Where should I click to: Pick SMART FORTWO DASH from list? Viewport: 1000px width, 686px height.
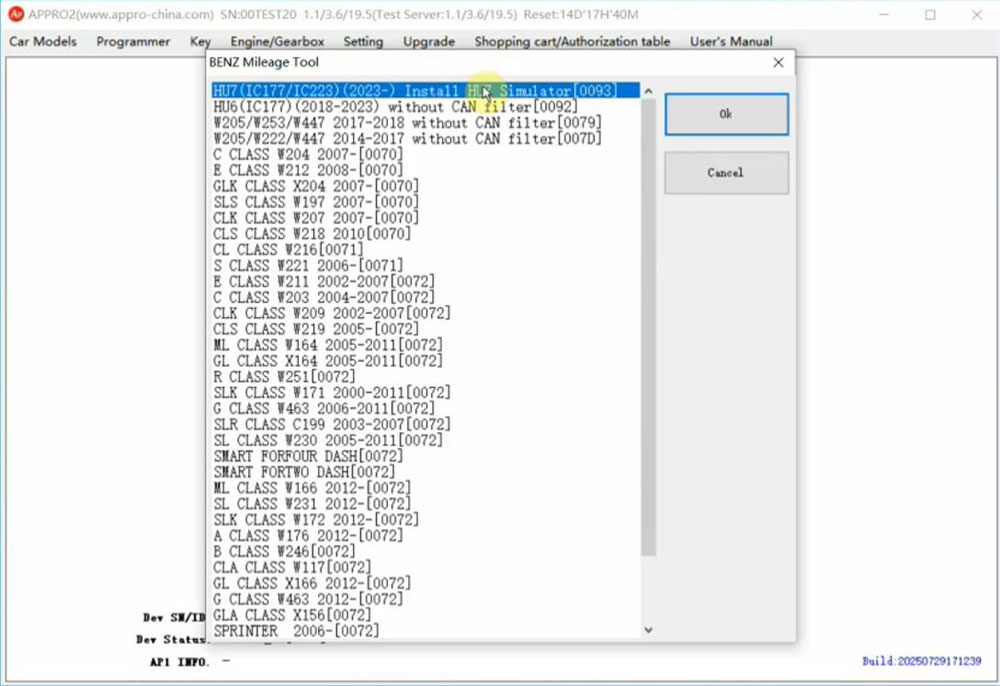pos(304,472)
